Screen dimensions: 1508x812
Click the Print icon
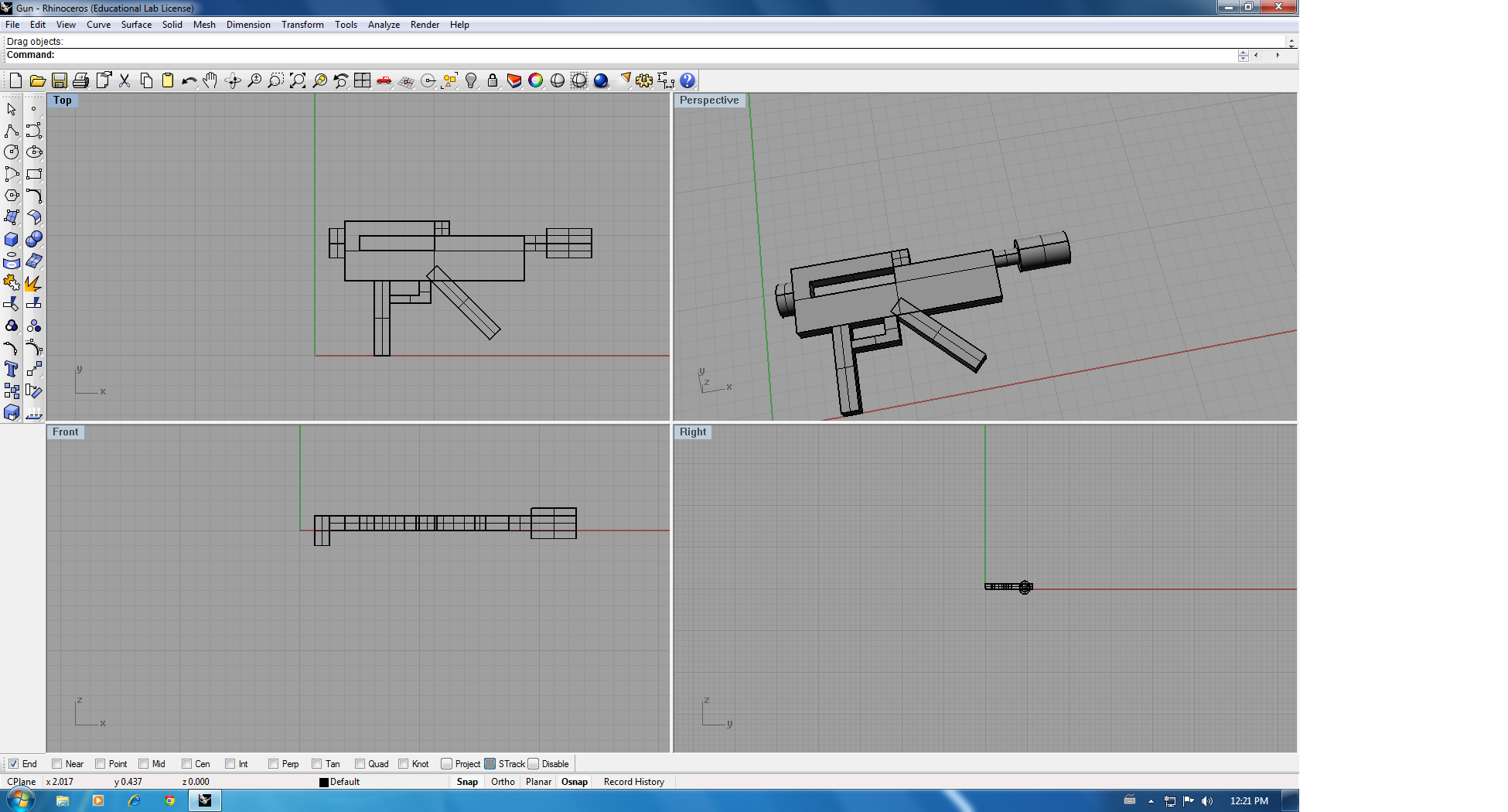[x=80, y=80]
